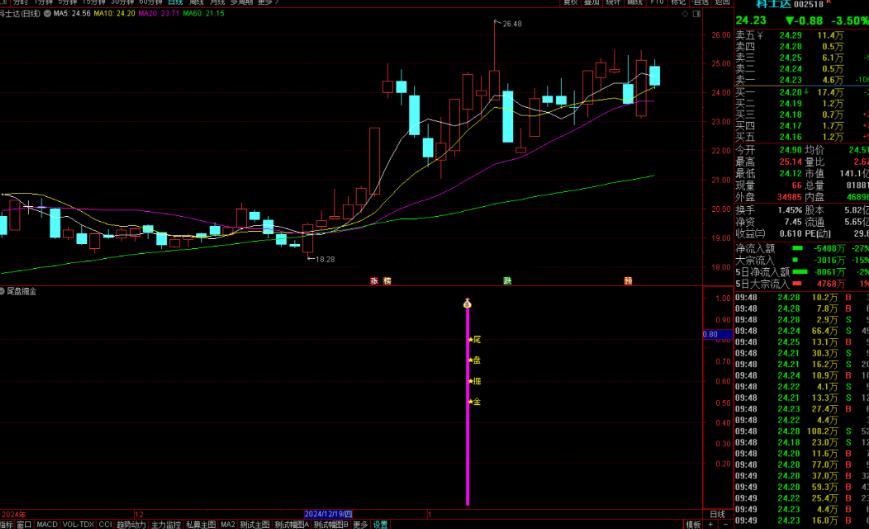
Task: Open the 设置 button in bottom bar
Action: click(380, 524)
